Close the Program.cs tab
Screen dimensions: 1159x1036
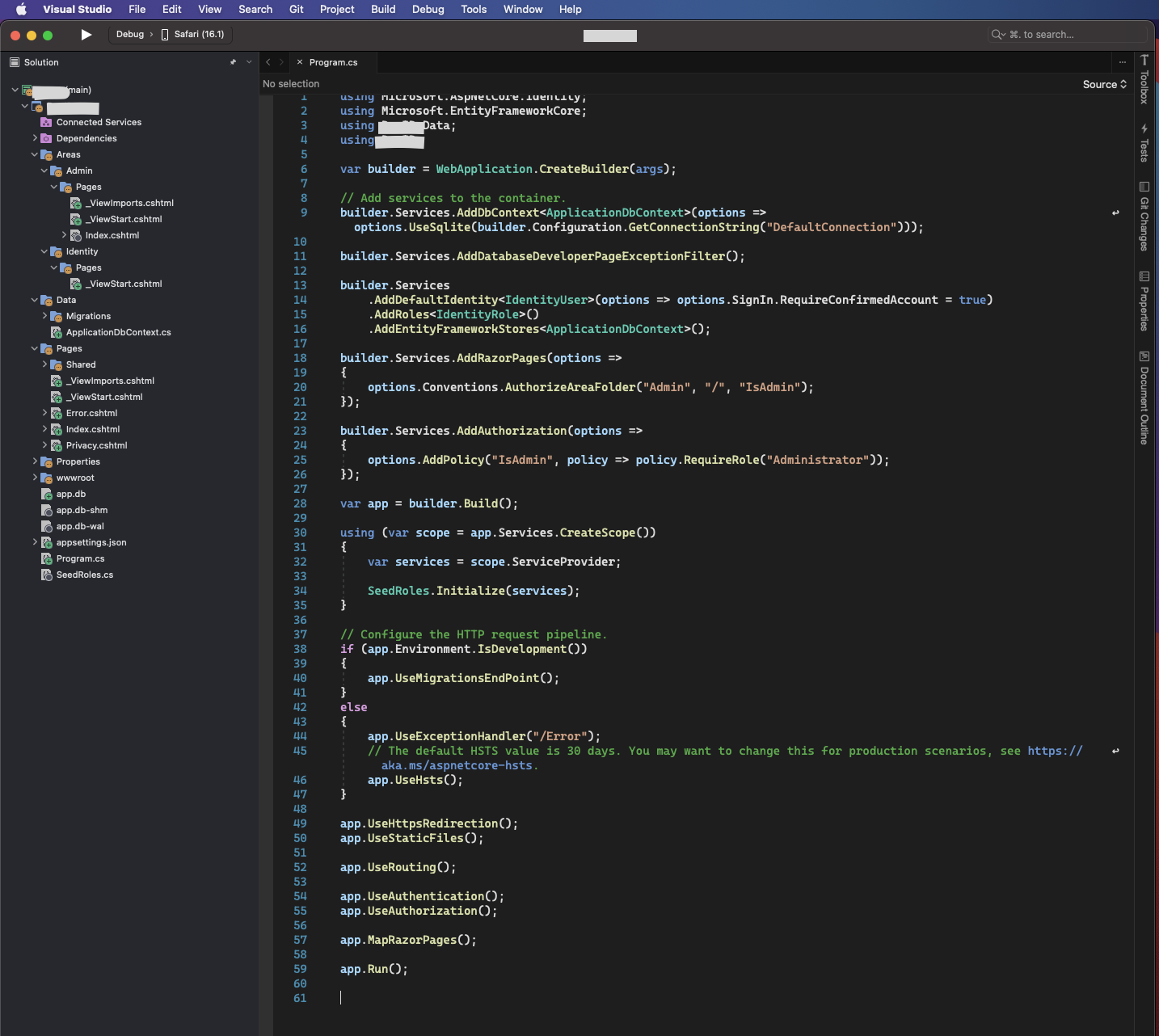[x=300, y=62]
